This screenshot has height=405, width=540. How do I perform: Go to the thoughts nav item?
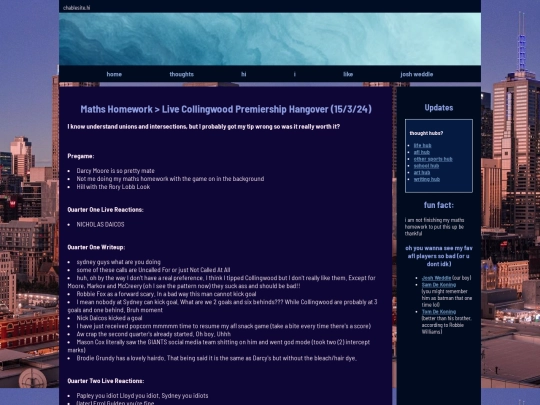coord(181,74)
